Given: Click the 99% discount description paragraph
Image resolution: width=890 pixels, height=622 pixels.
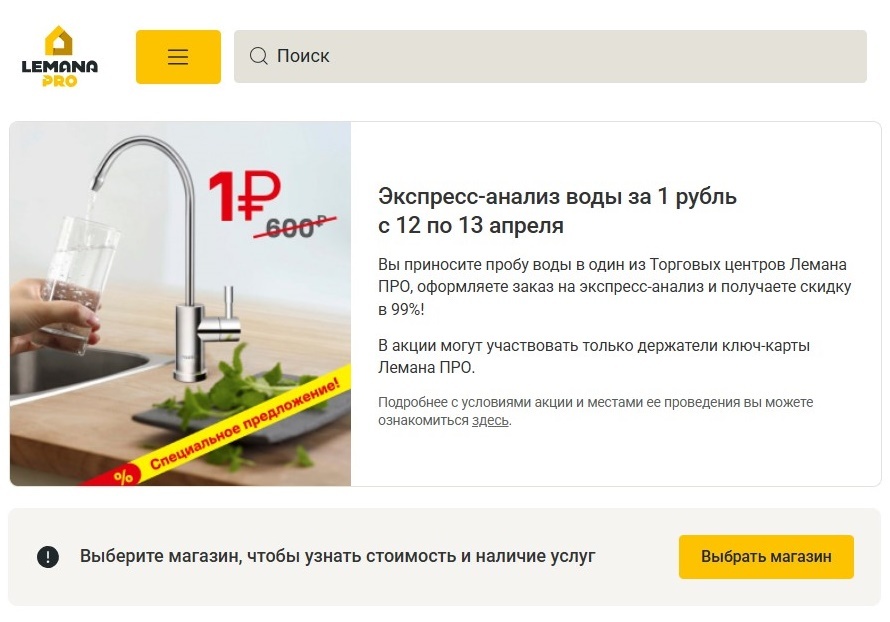Looking at the screenshot, I should pyautogui.click(x=615, y=287).
